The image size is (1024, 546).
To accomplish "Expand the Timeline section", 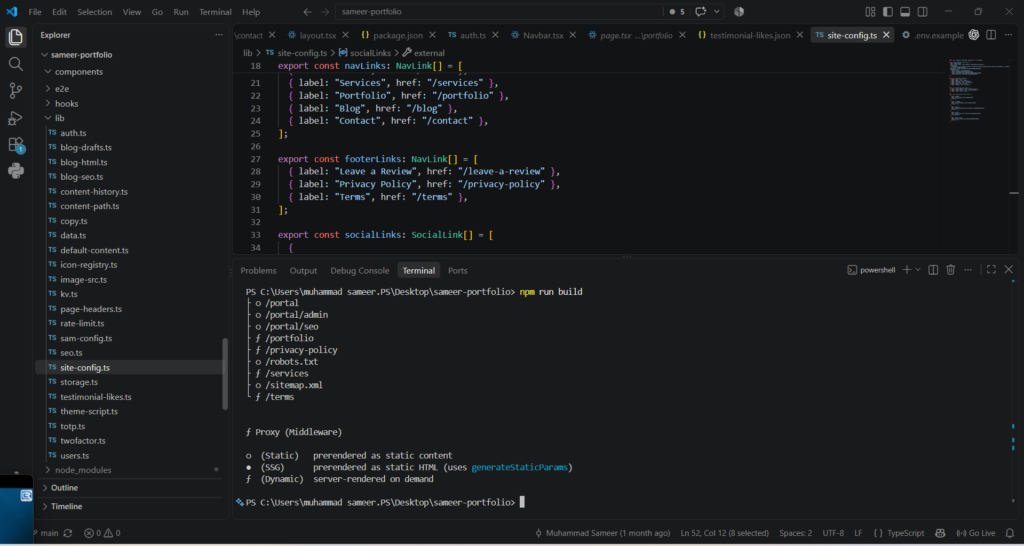I will coord(45,506).
